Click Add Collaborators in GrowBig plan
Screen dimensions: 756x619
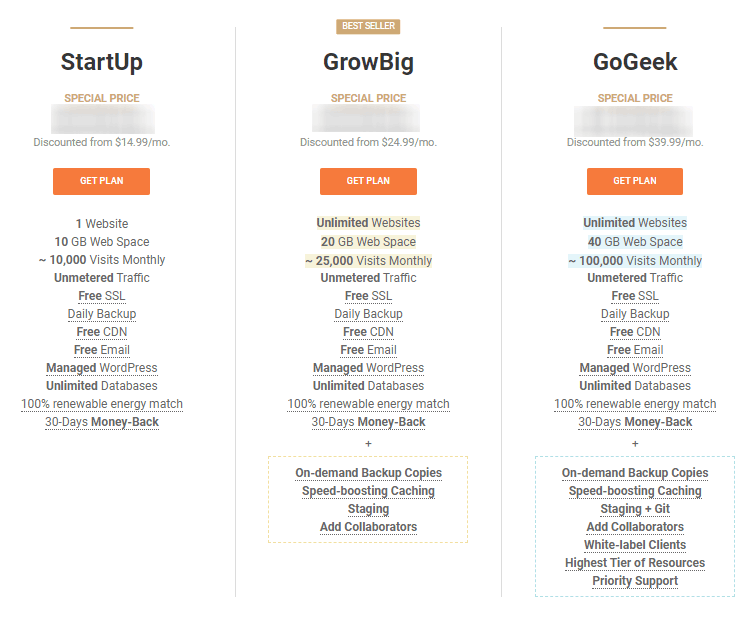pyautogui.click(x=368, y=527)
